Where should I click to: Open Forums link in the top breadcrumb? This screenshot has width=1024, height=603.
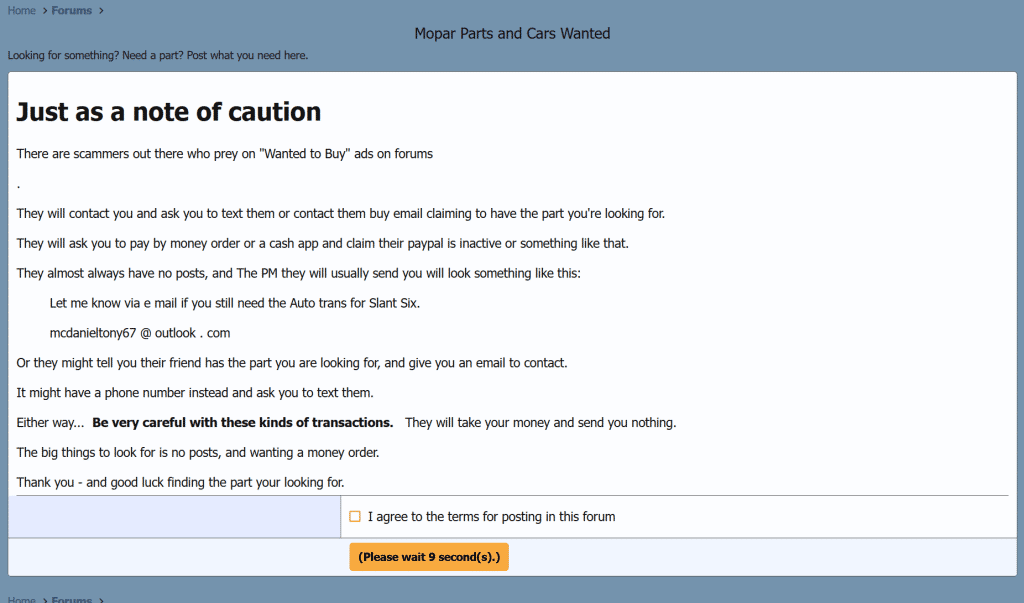point(71,11)
